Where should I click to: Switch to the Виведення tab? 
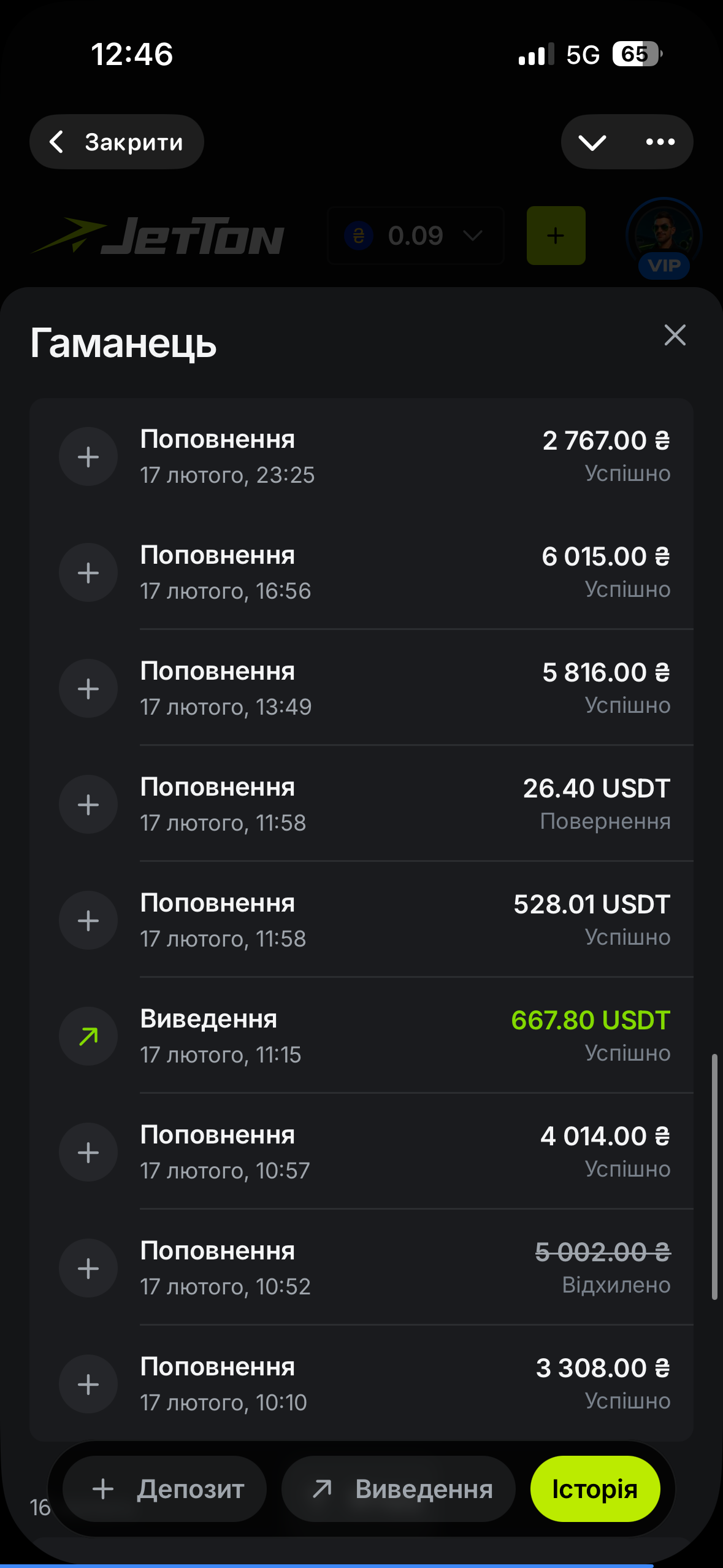click(399, 1489)
